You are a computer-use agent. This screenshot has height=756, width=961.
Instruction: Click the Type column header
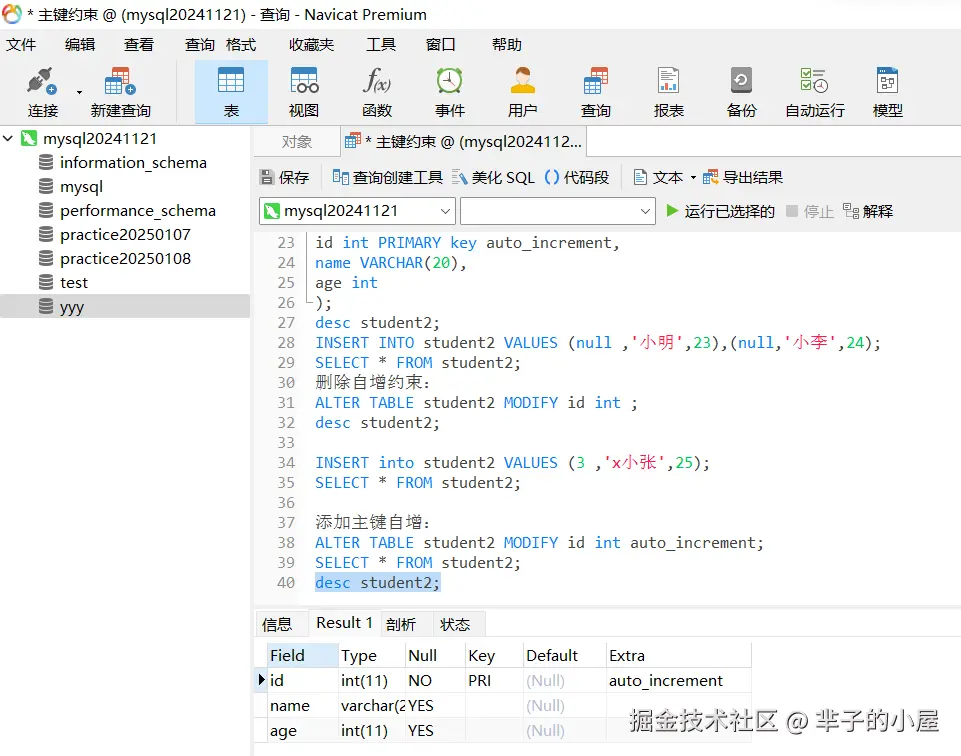(x=372, y=656)
